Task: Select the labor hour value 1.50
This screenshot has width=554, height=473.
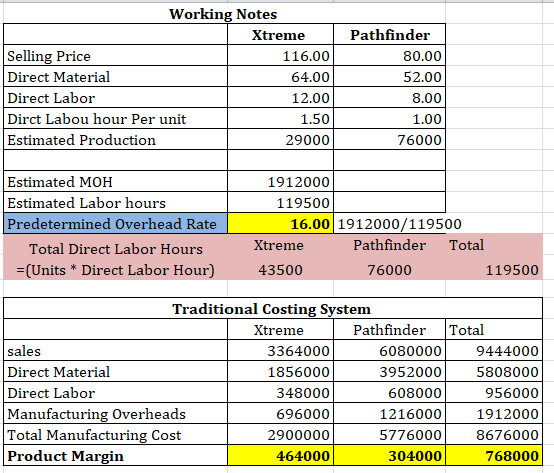Action: (x=281, y=119)
